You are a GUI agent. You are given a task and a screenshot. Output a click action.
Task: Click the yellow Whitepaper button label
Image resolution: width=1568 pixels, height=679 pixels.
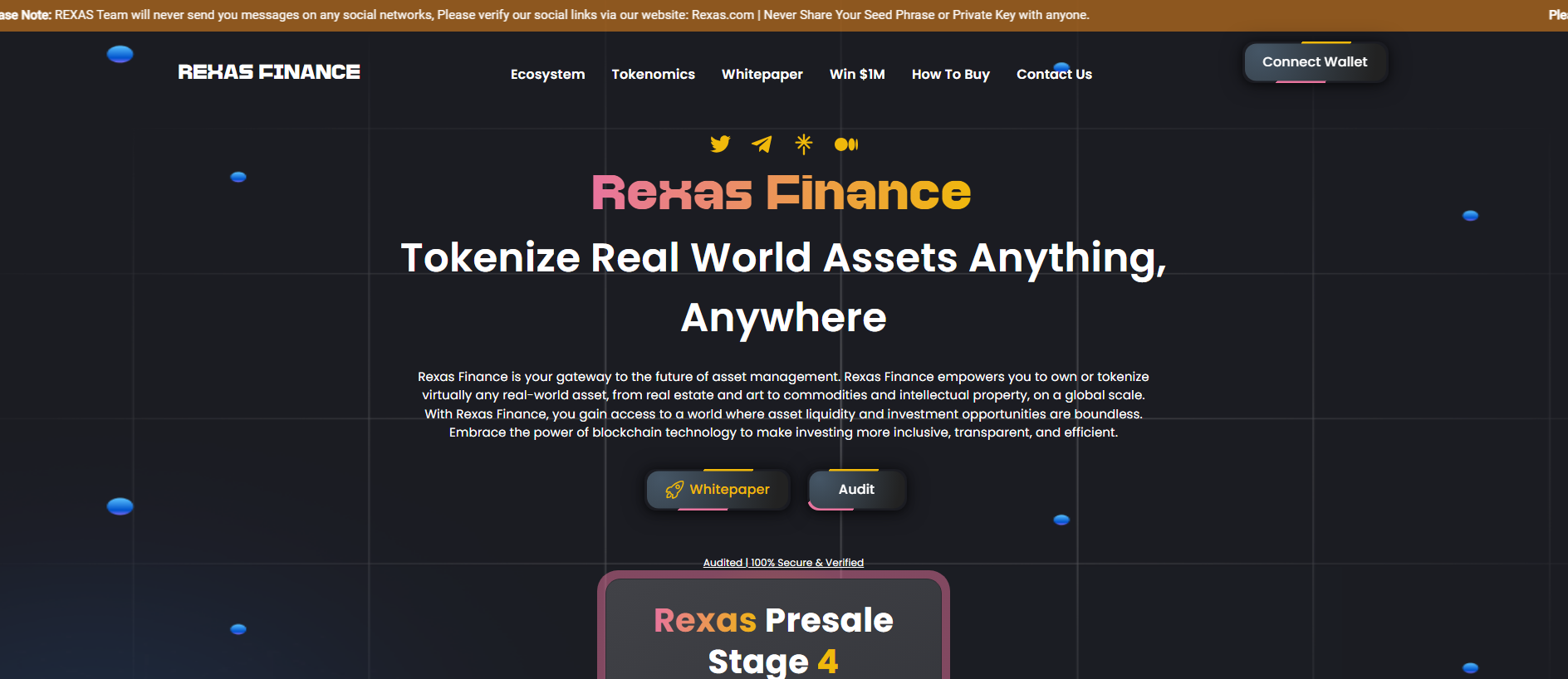(729, 490)
